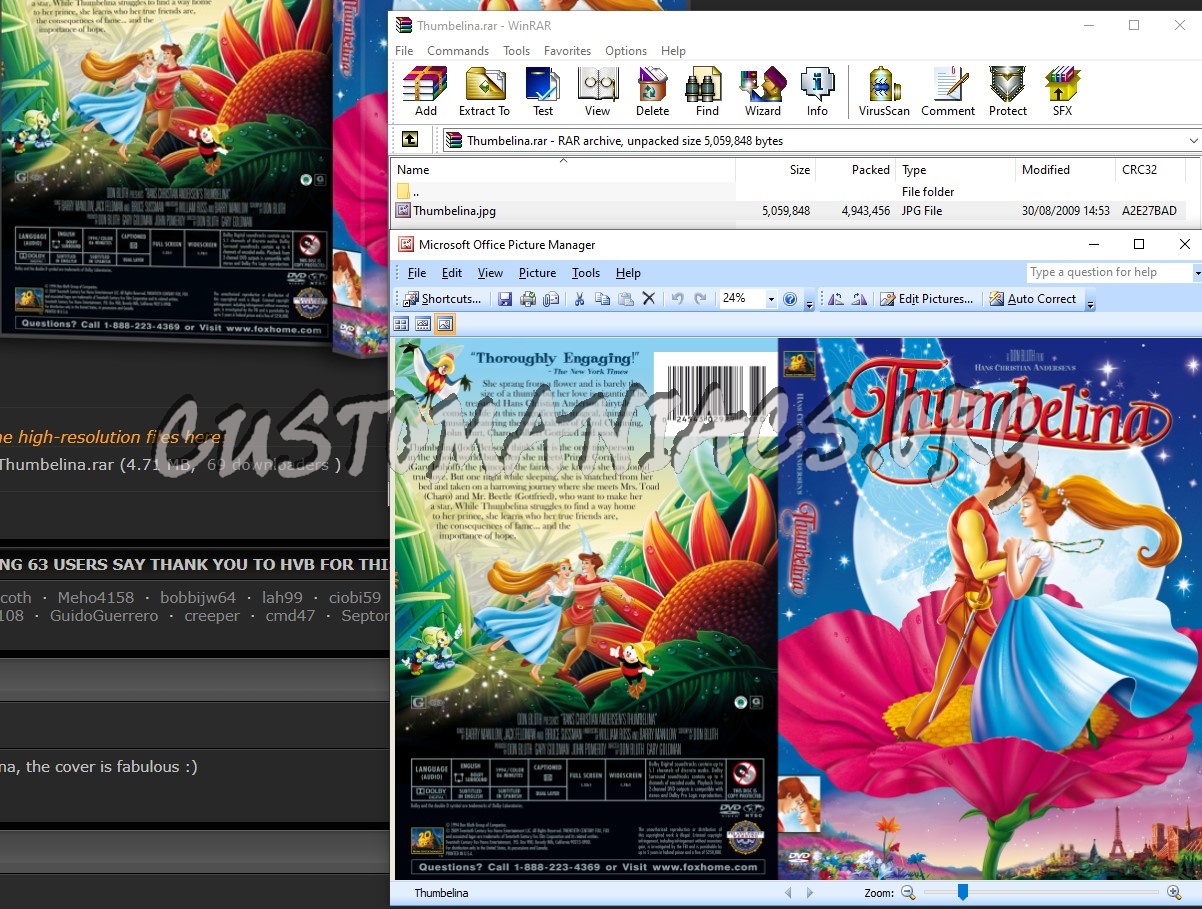
Task: Open the Picture Manager Tools menu
Action: pyautogui.click(x=586, y=273)
